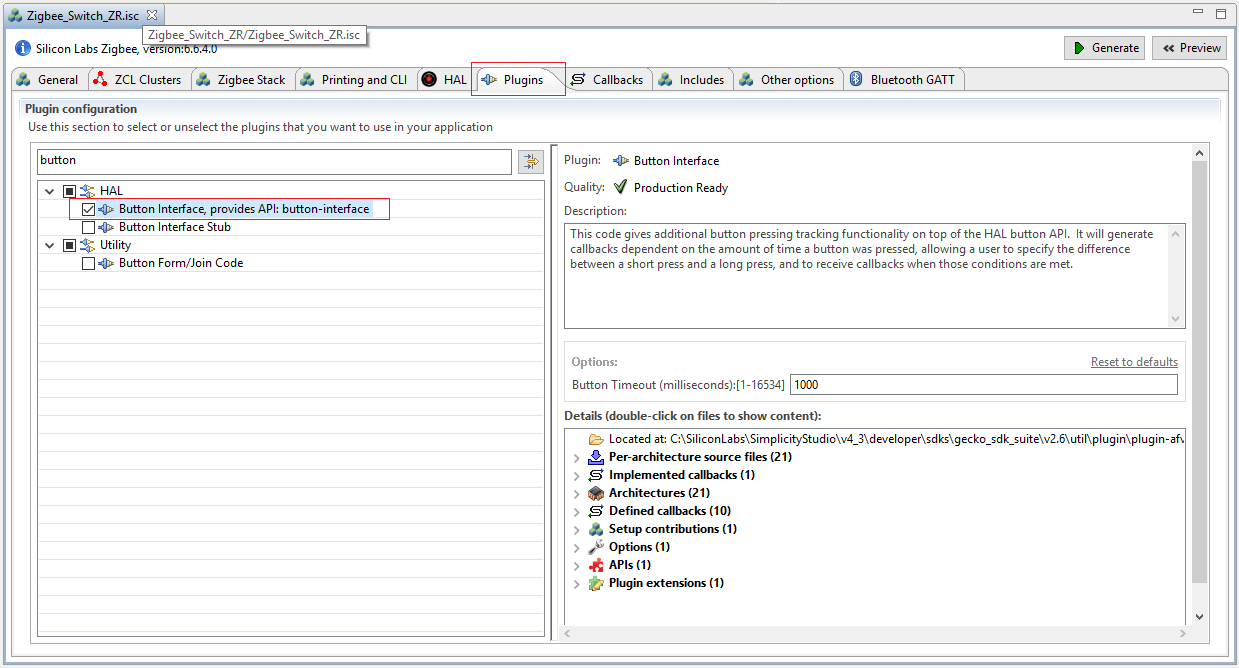Viewport: 1239px width, 668px height.
Task: Select the Plugins tab
Action: click(x=513, y=80)
